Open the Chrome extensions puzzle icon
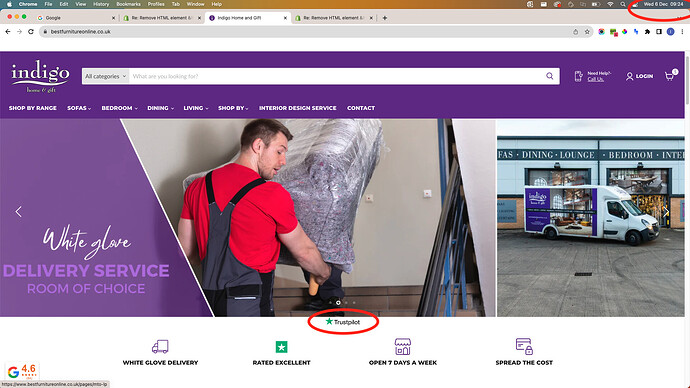690x388 pixels. pos(647,32)
